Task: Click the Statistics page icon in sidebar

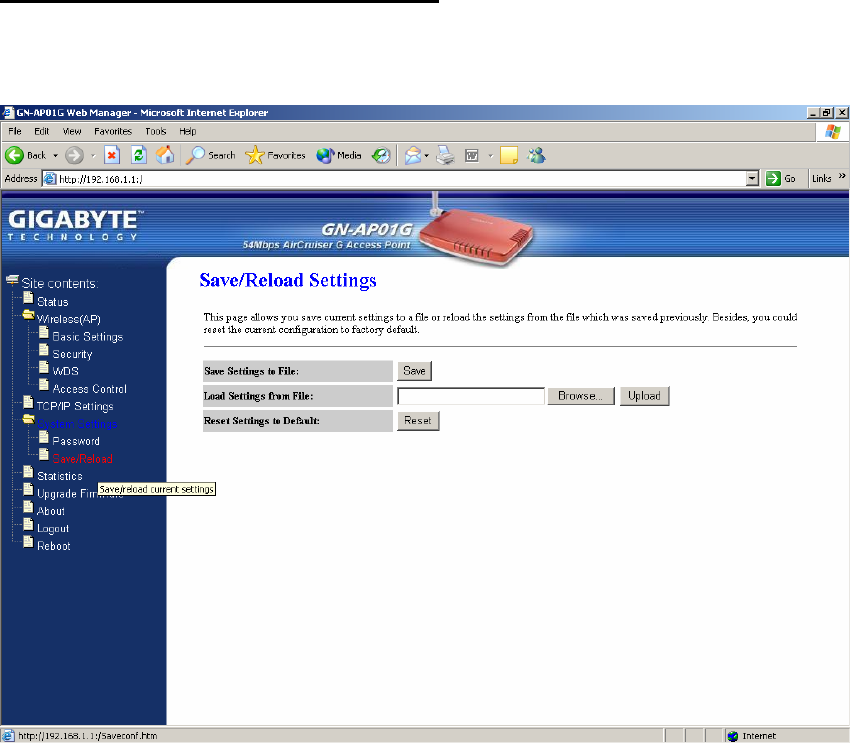Action: pyautogui.click(x=28, y=472)
